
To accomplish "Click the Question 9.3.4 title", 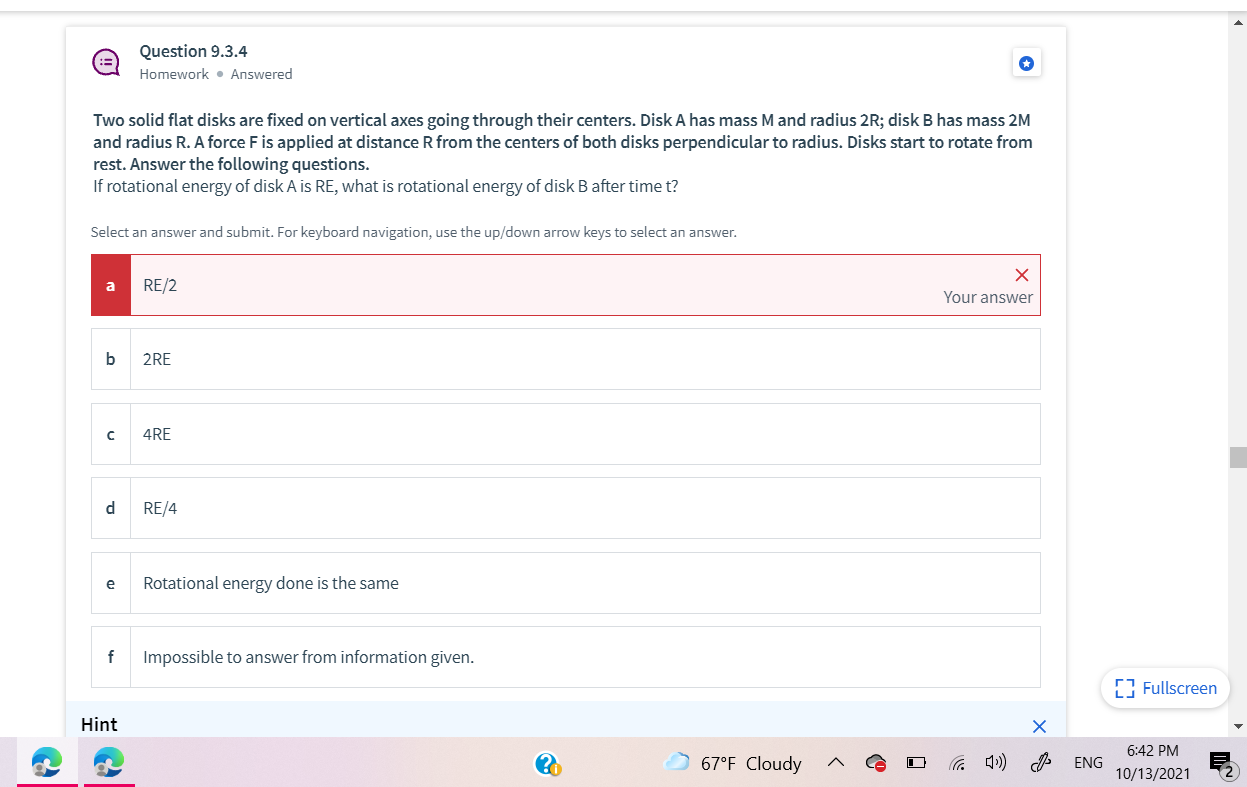I will (x=193, y=51).
